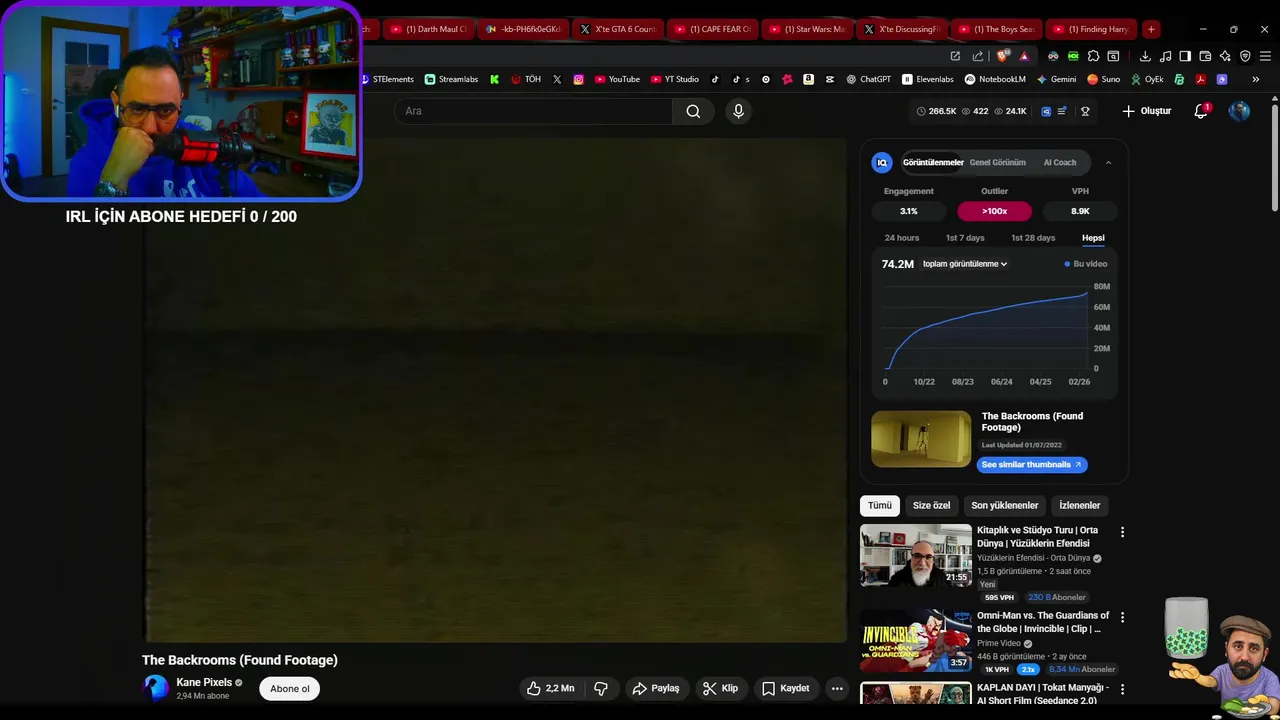
Task: Open the NotebookLM bookmark
Action: point(995,79)
